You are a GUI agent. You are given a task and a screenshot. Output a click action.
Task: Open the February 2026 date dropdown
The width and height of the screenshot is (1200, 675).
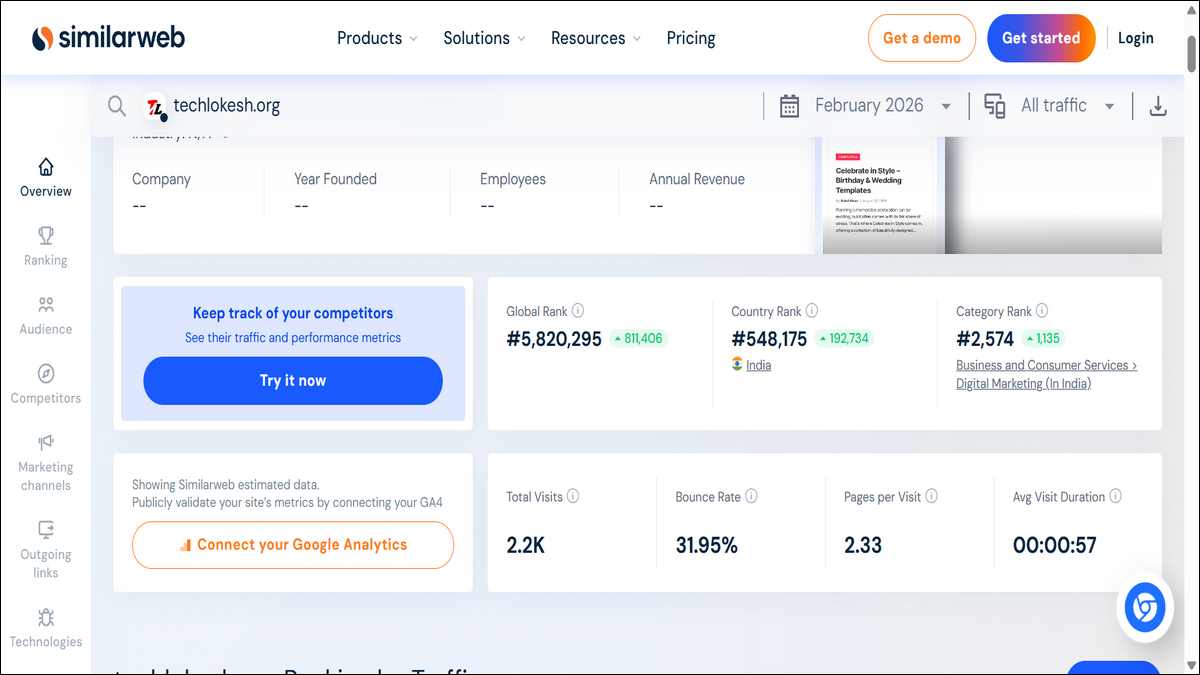[883, 106]
